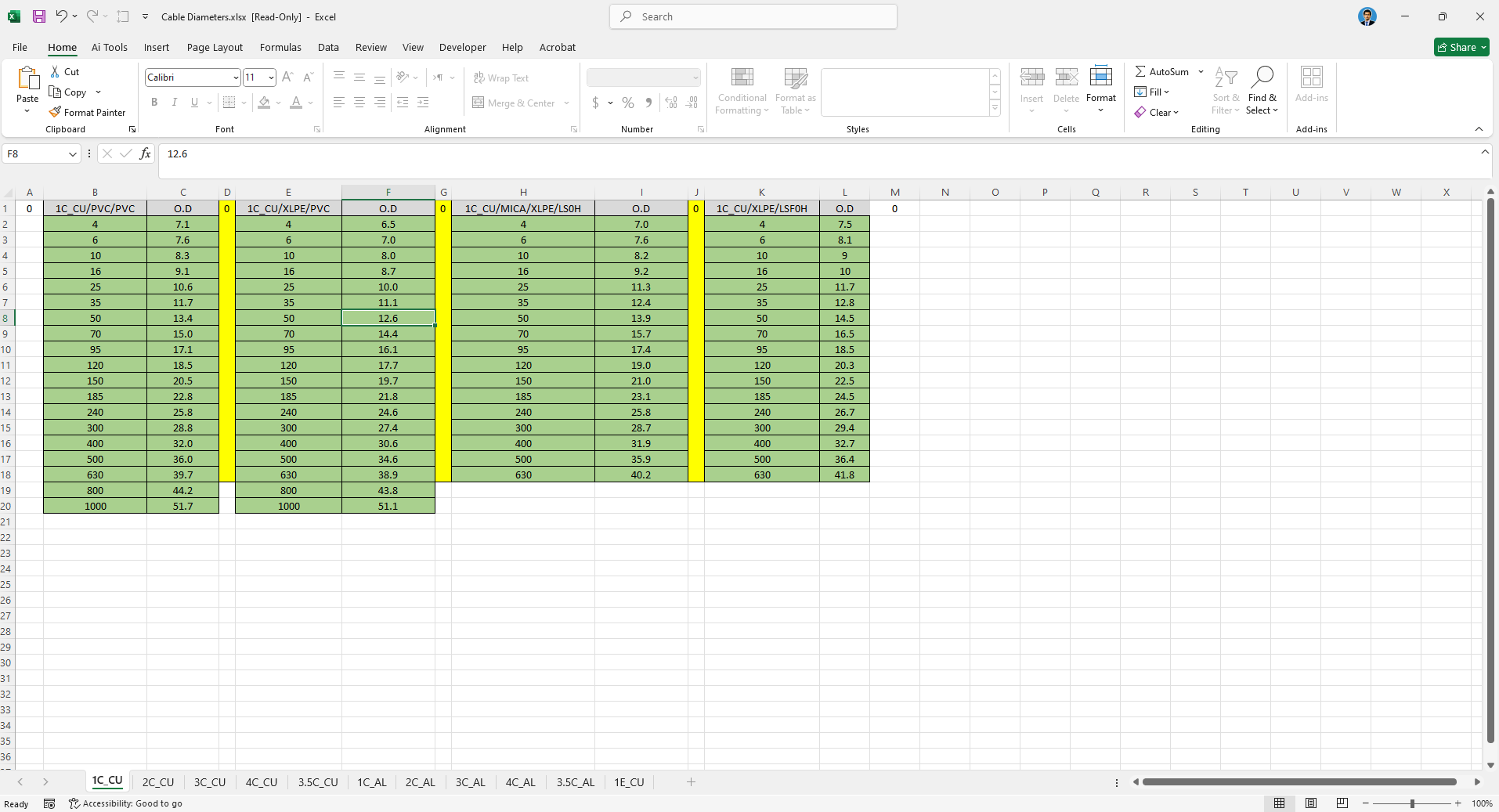Click the fill color paint bucket
The image size is (1499, 812).
pyautogui.click(x=264, y=103)
